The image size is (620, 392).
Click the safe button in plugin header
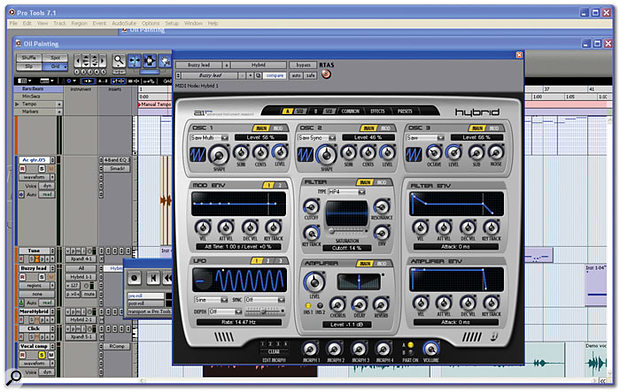pyautogui.click(x=310, y=75)
